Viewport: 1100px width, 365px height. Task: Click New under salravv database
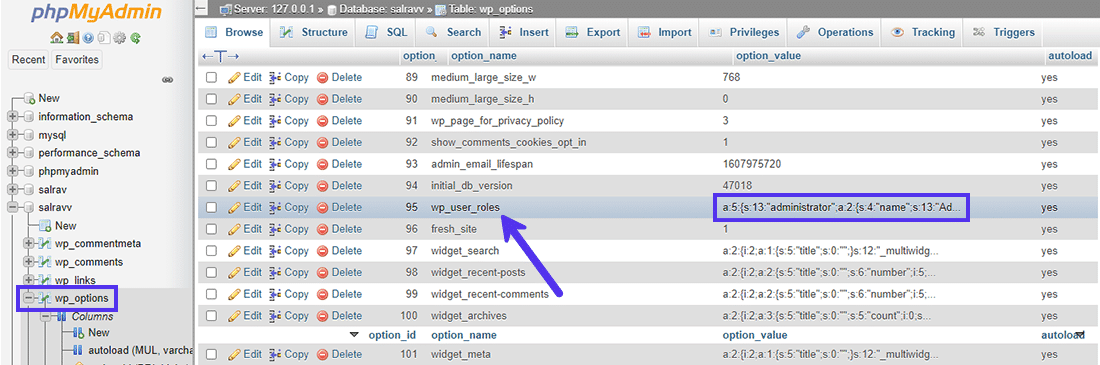[66, 226]
